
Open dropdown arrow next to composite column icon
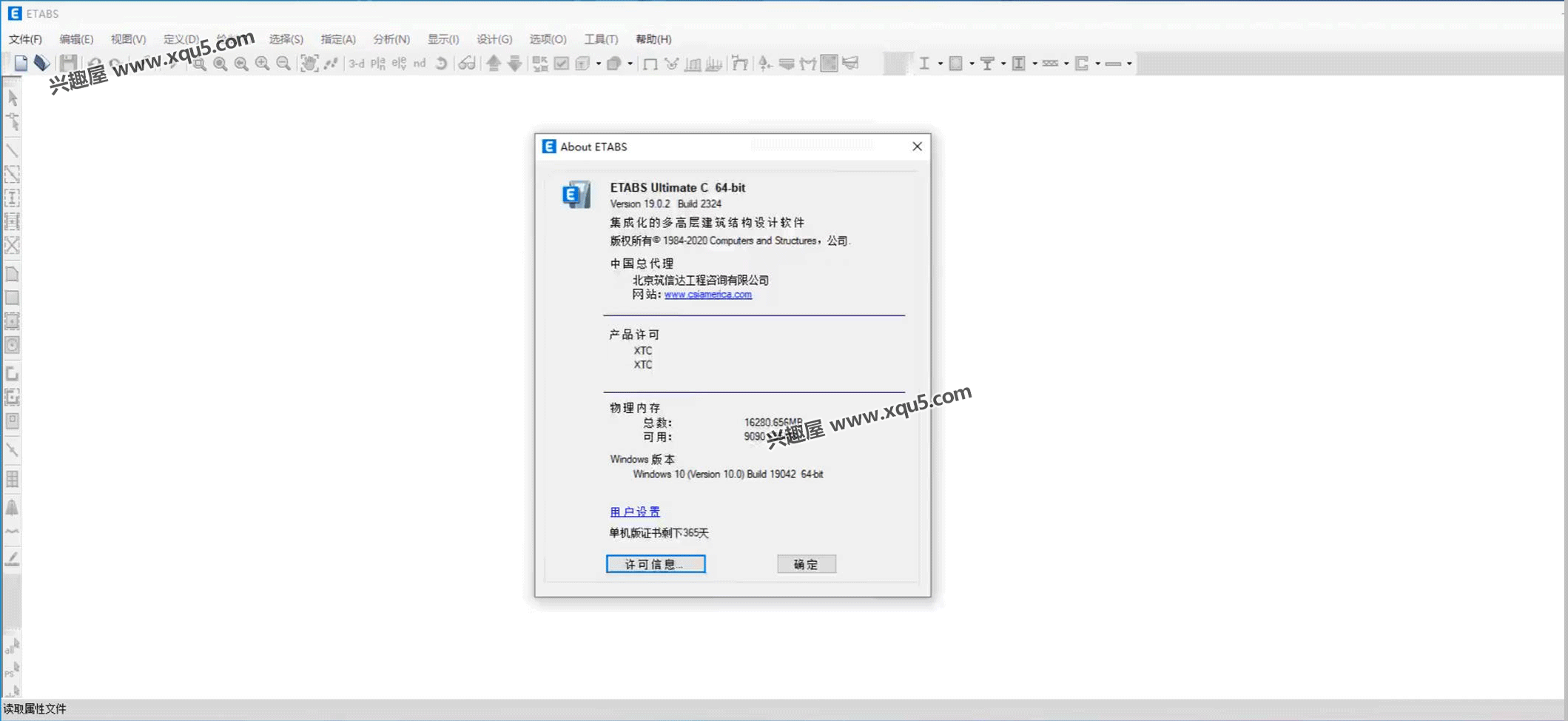(x=1034, y=64)
